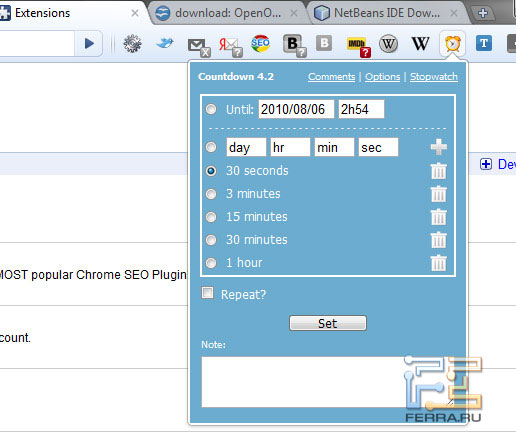Click the sec input field
516x443 pixels.
click(x=378, y=147)
